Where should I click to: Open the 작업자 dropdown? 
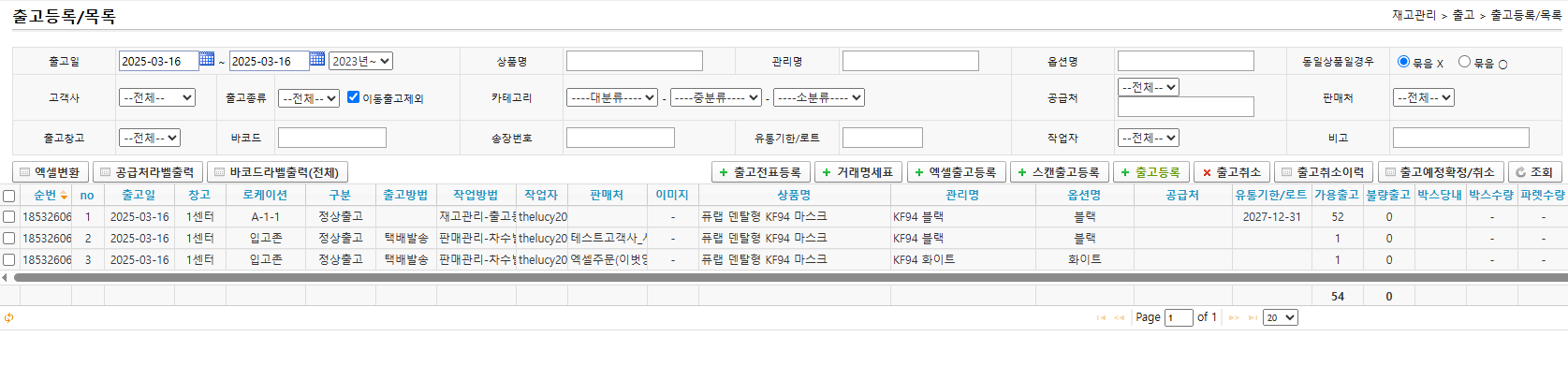point(1149,138)
